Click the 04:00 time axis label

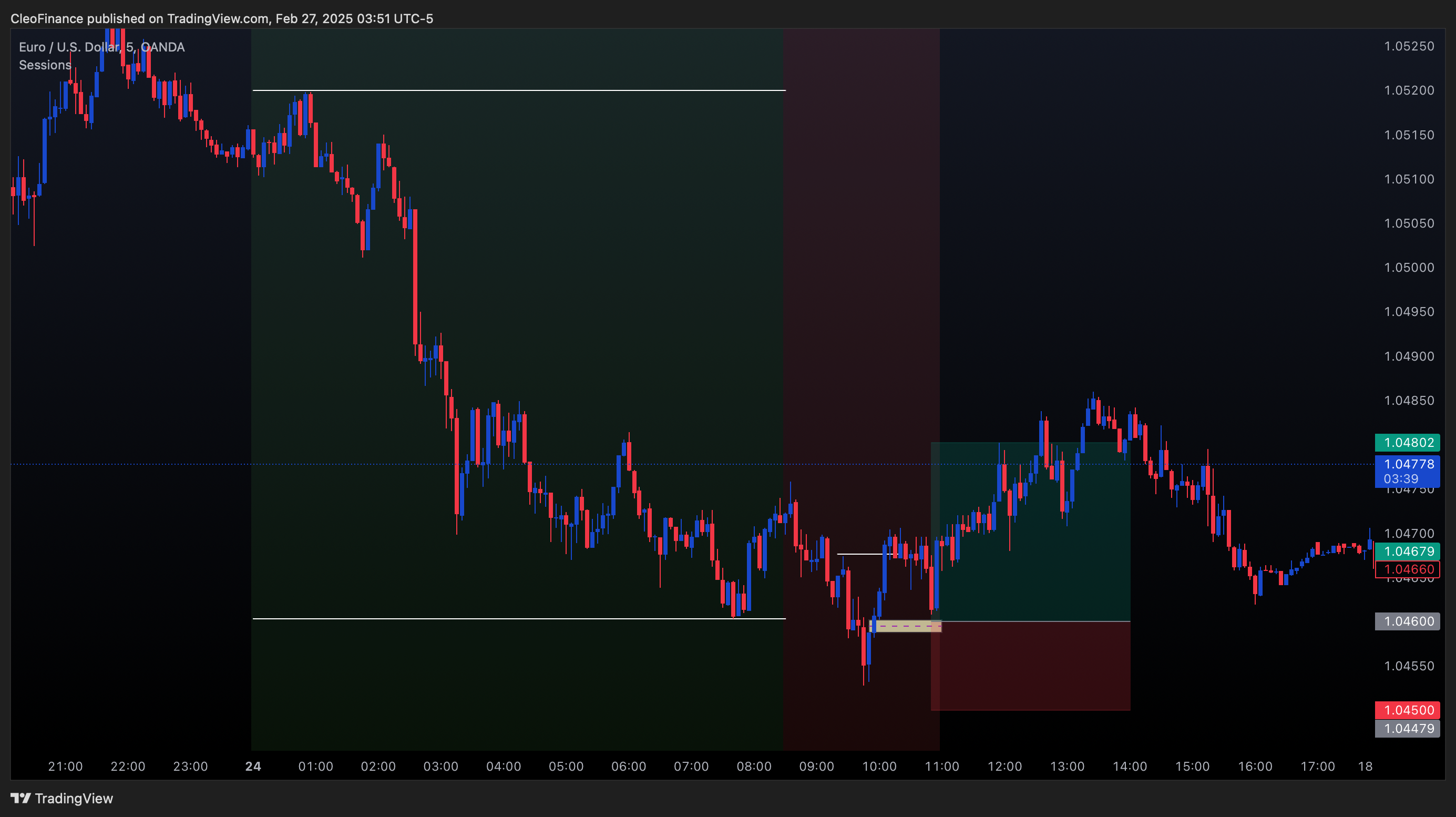point(504,766)
